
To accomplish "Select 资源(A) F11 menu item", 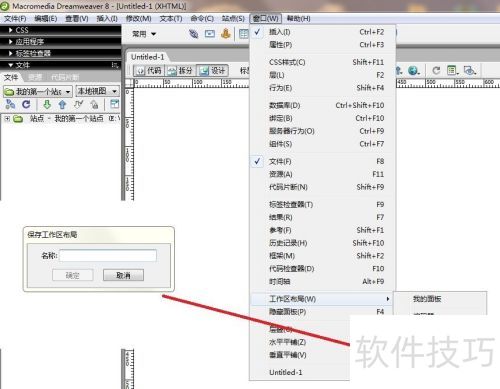I will point(322,174).
